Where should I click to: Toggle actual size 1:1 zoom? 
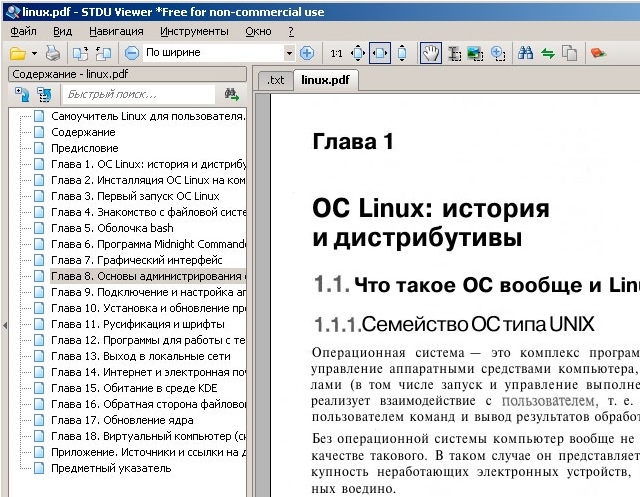pyautogui.click(x=336, y=53)
